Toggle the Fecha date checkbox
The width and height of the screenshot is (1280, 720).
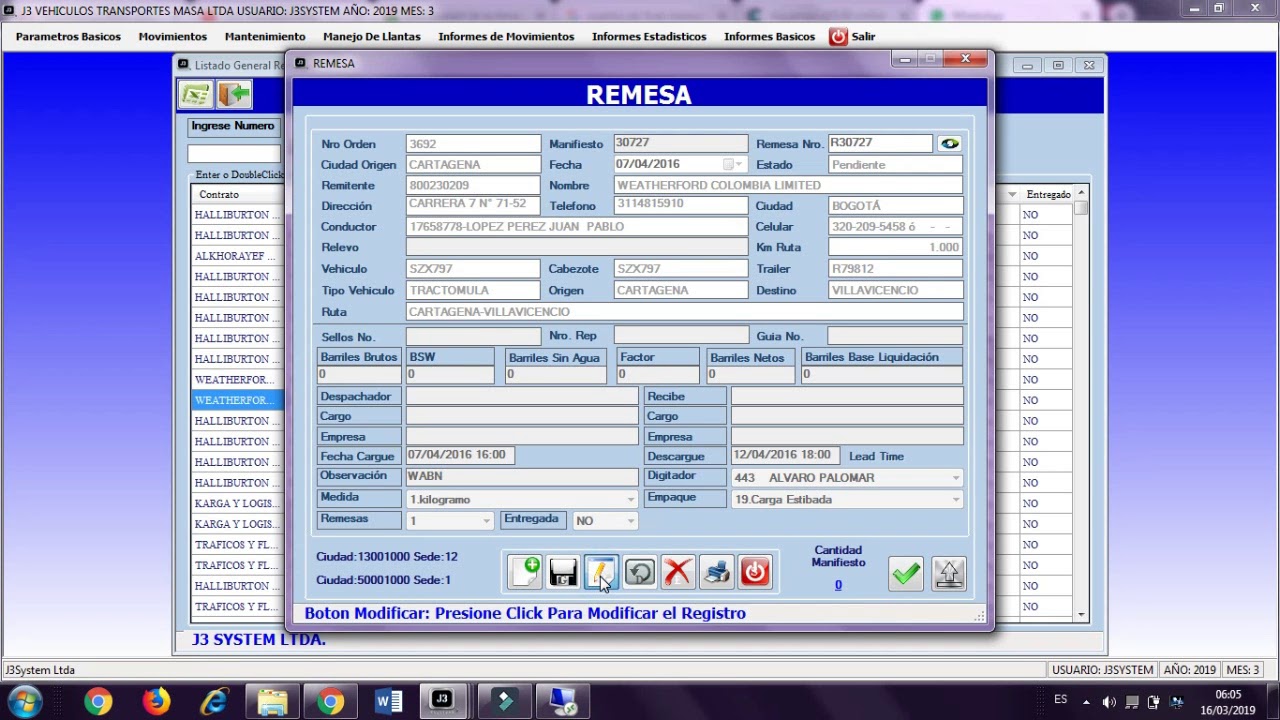click(727, 164)
